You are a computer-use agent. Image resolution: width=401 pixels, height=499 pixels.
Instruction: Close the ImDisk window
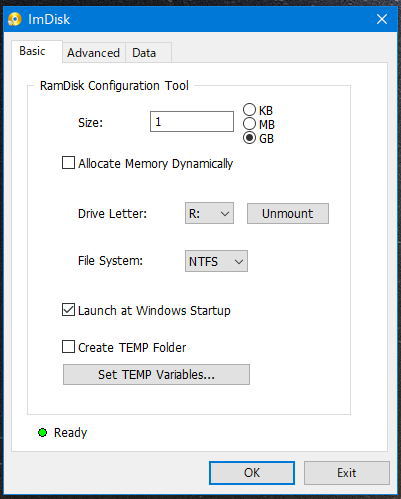pos(382,19)
